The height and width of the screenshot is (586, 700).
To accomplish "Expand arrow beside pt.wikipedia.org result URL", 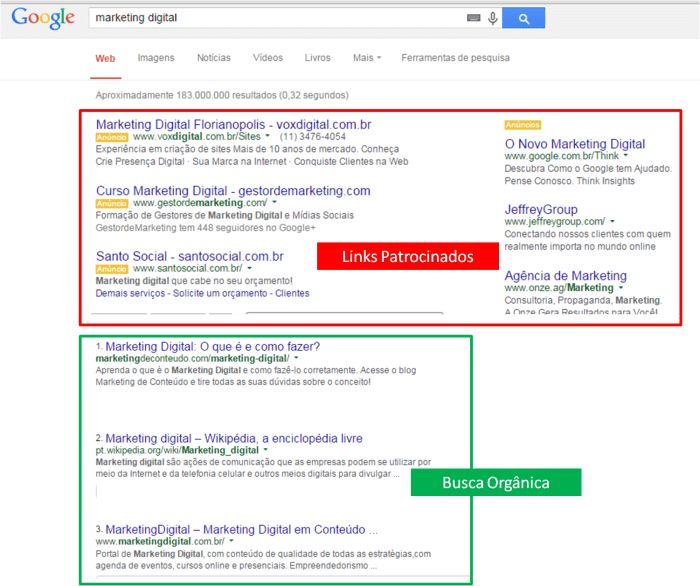I will pyautogui.click(x=266, y=451).
